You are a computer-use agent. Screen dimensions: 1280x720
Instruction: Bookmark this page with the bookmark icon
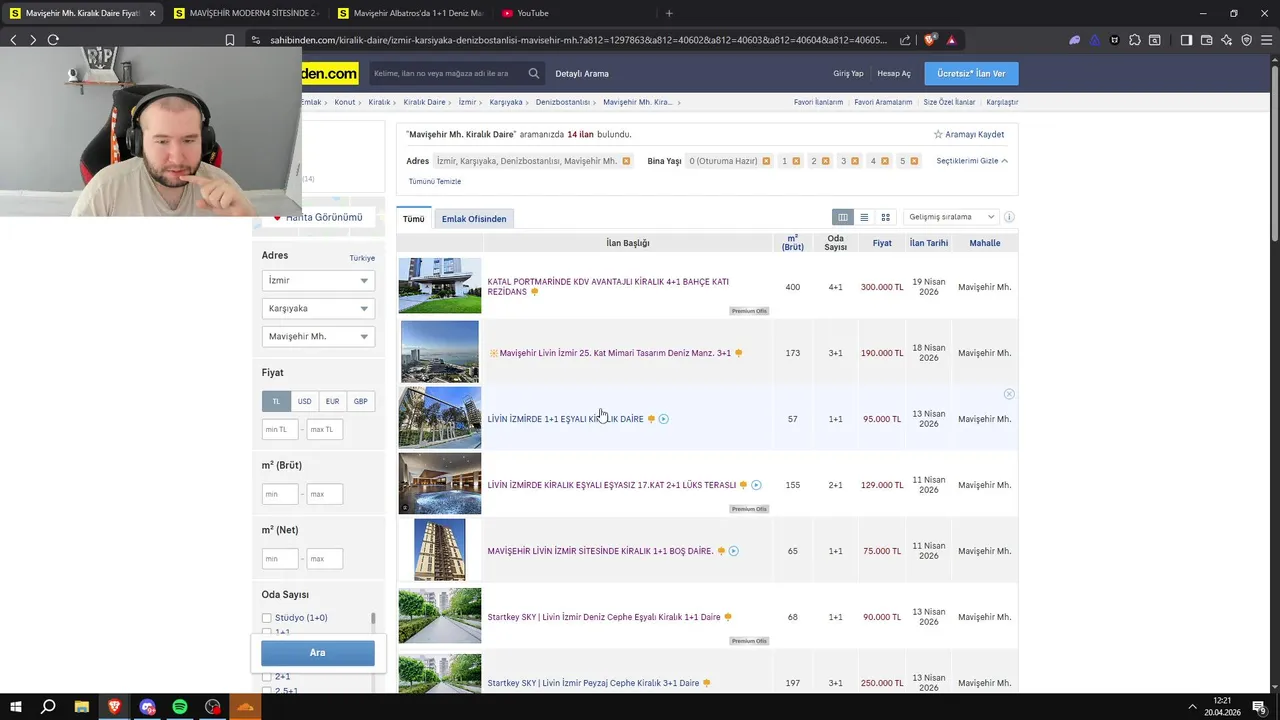click(230, 40)
